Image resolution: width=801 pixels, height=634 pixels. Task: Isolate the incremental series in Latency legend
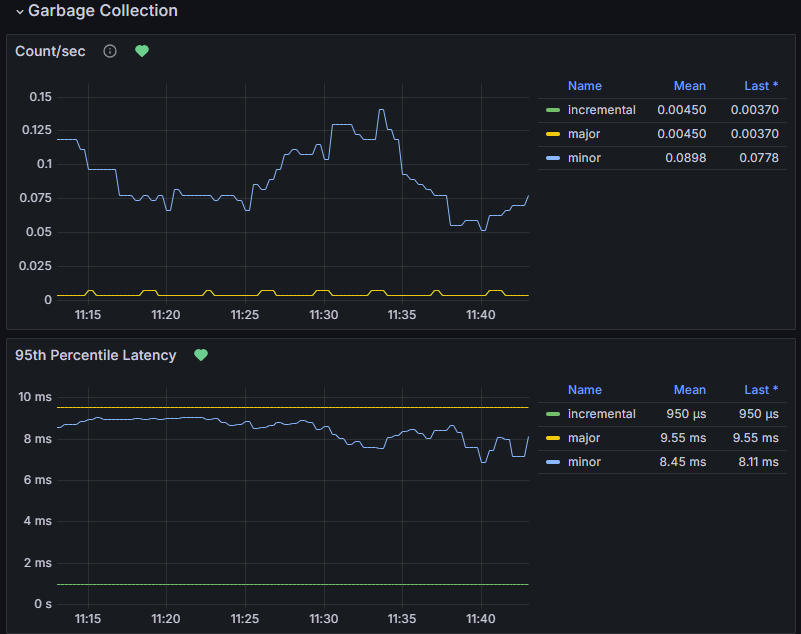(601, 414)
